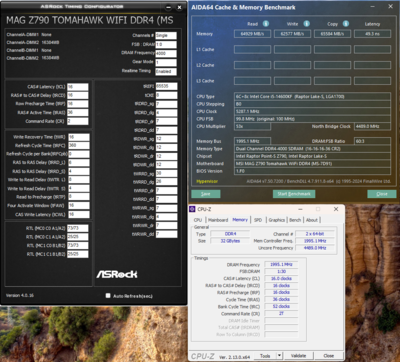This screenshot has height=362, width=400.
Task: Open the Tools dropdown arrow in CPU-Z
Action: pyautogui.click(x=279, y=356)
